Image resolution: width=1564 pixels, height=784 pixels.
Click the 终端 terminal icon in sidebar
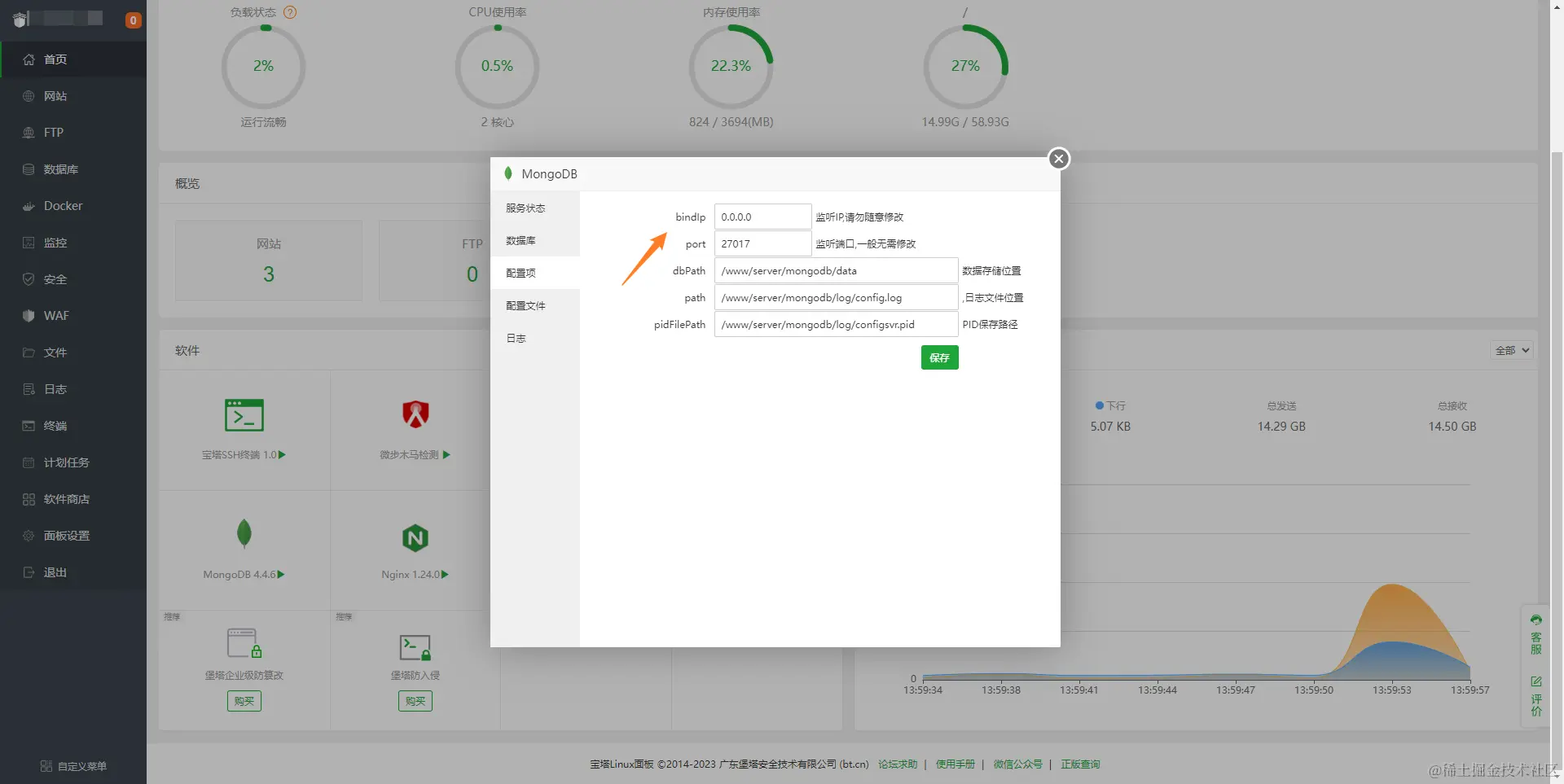point(29,426)
